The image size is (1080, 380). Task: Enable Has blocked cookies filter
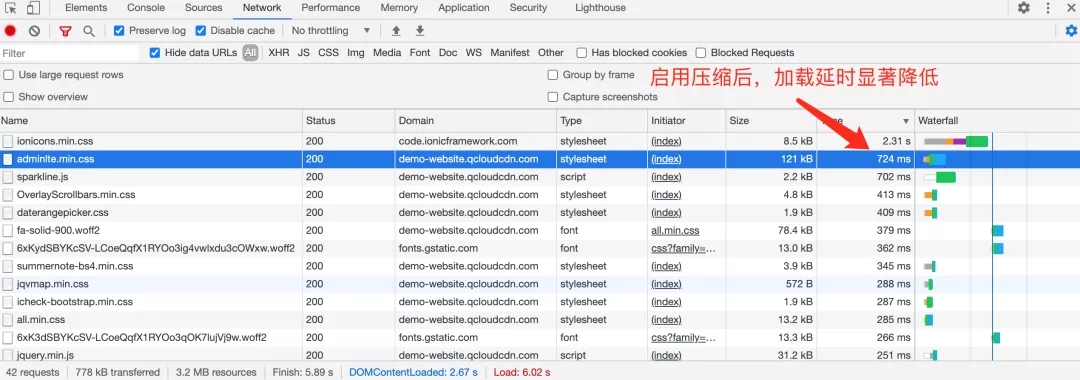[581, 53]
